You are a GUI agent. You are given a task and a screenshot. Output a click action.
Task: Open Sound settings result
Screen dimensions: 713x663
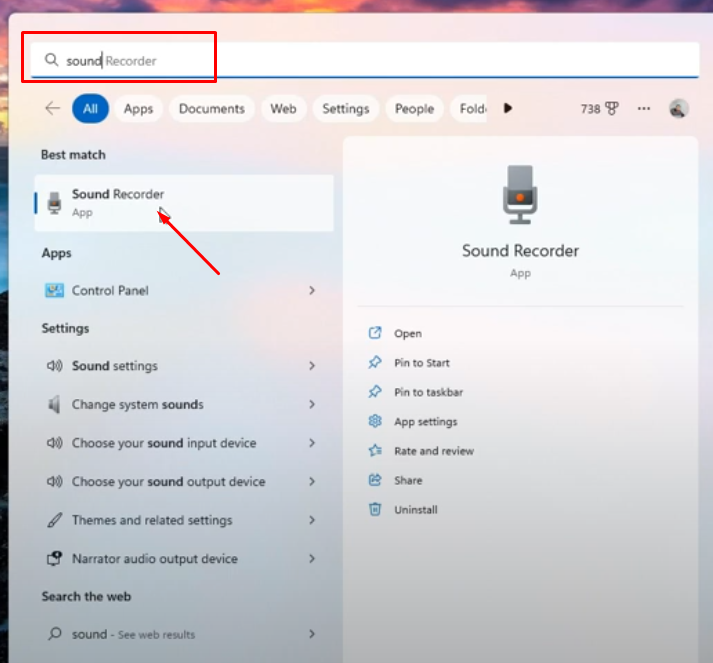(x=184, y=366)
